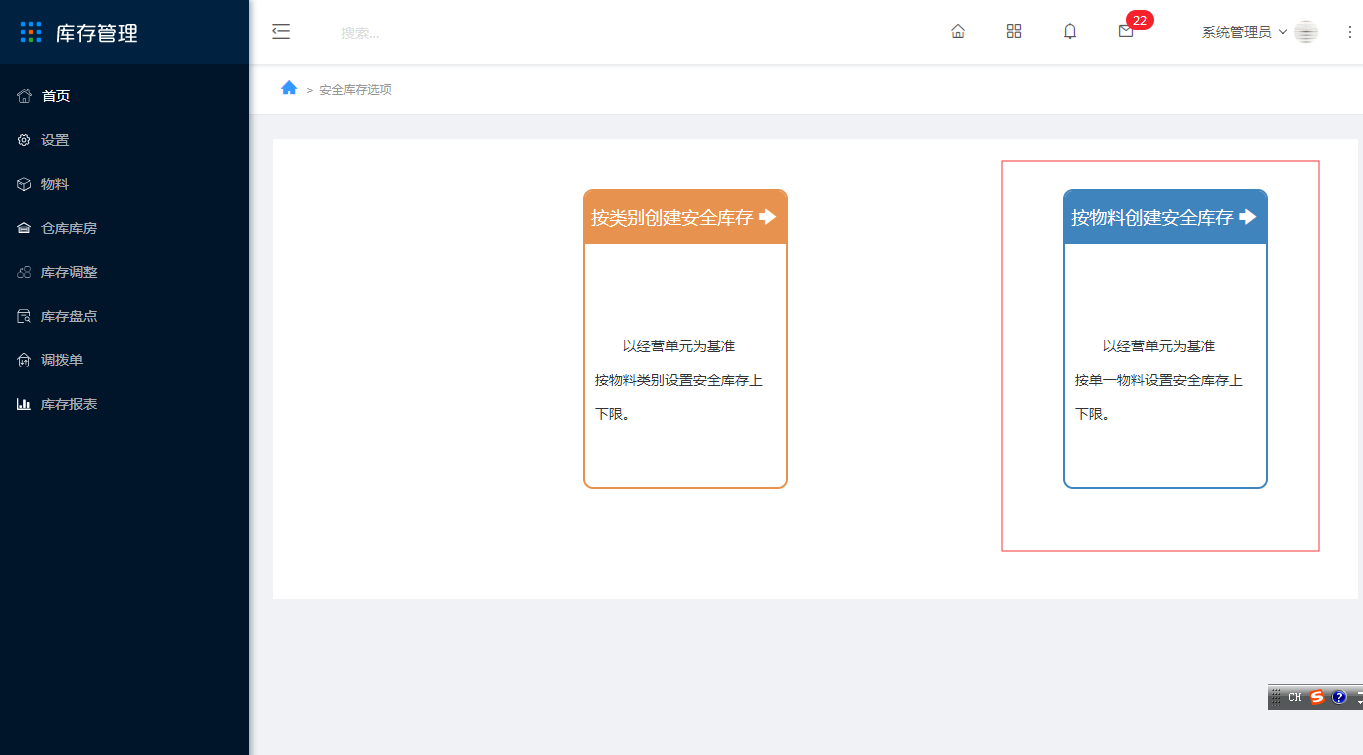Click the 安全库存选项 breadcrumb text

coord(356,89)
